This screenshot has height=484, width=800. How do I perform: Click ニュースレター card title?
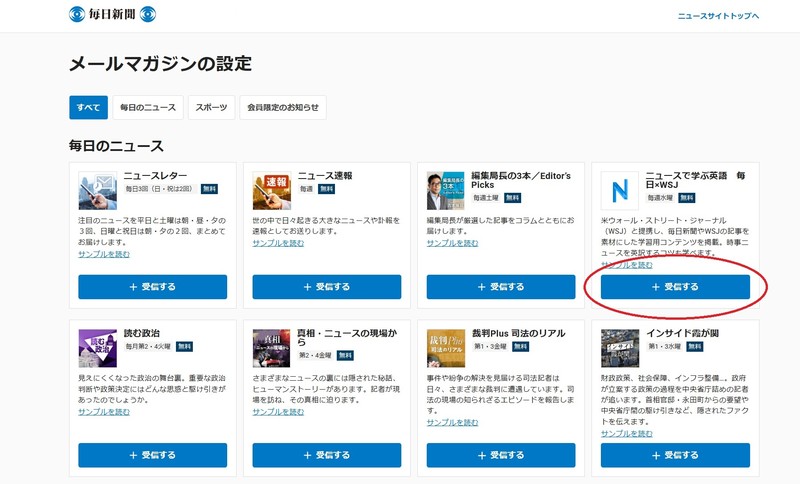tap(155, 176)
